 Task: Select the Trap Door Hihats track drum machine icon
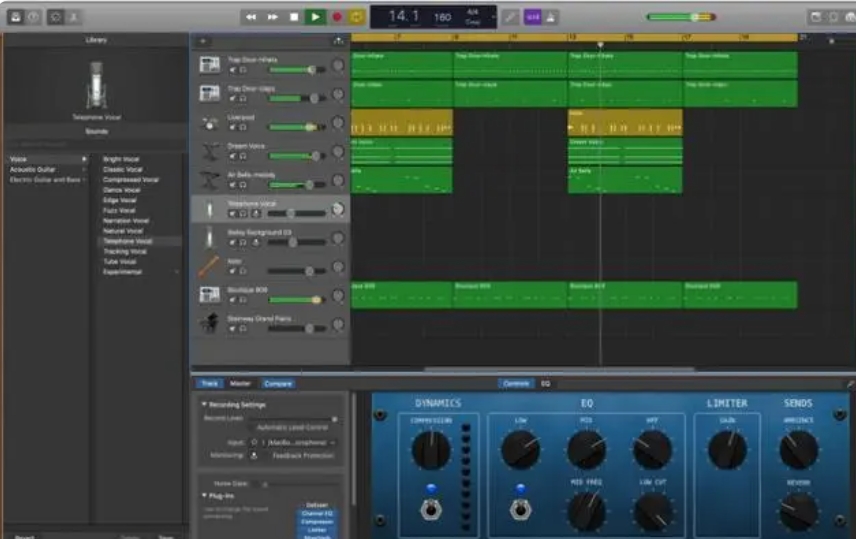coord(210,65)
